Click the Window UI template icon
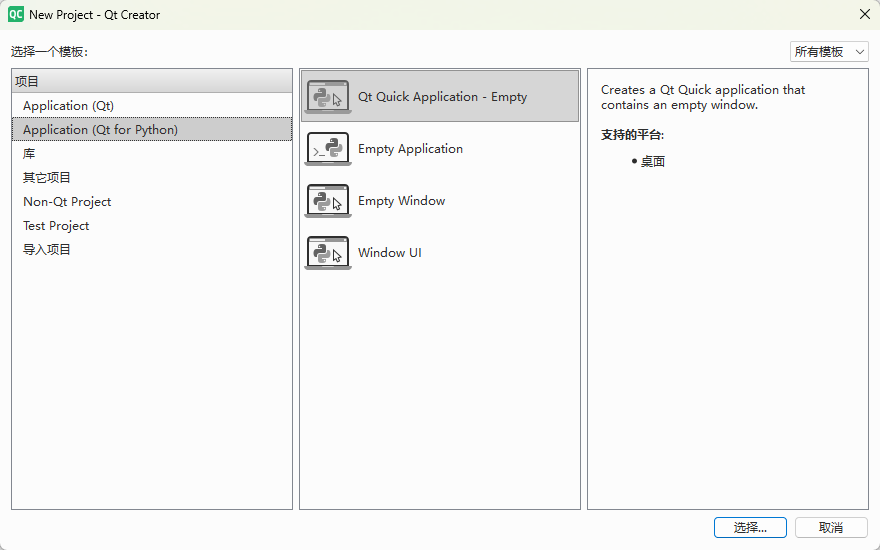 click(328, 253)
